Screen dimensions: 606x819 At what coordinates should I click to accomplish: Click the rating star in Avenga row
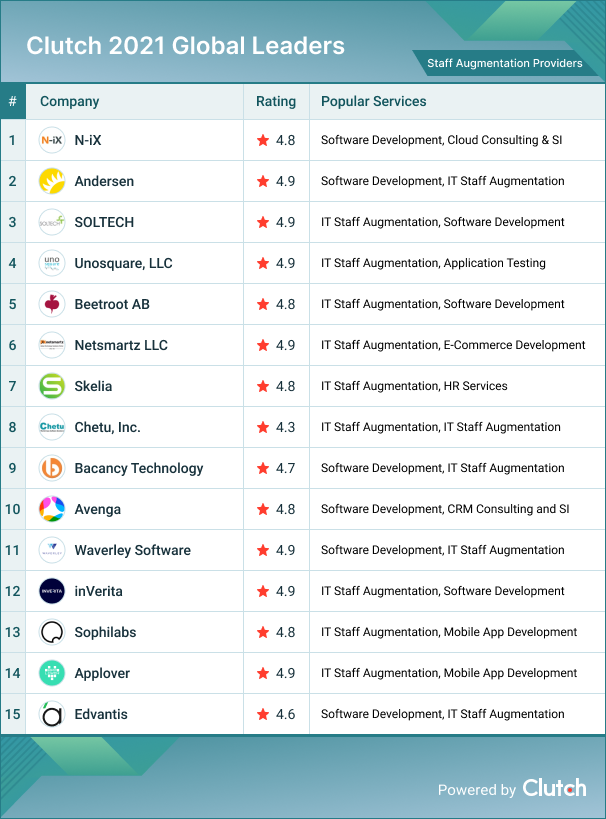263,509
